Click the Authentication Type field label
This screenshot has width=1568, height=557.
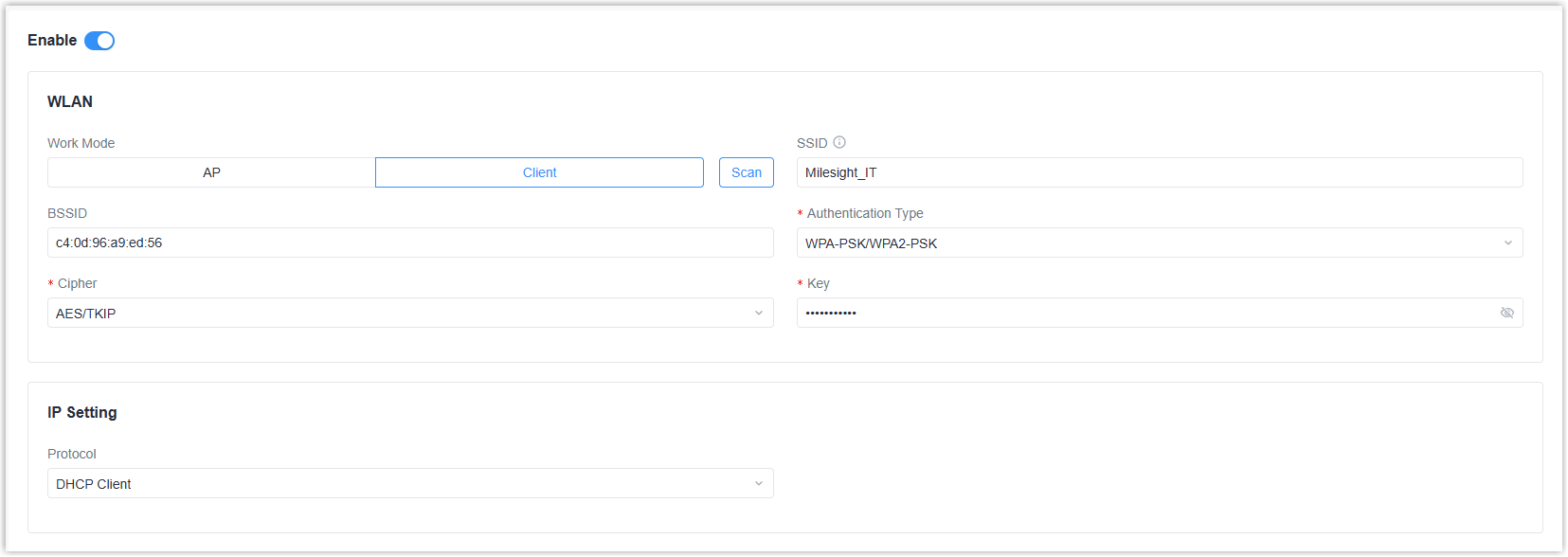[x=864, y=214]
